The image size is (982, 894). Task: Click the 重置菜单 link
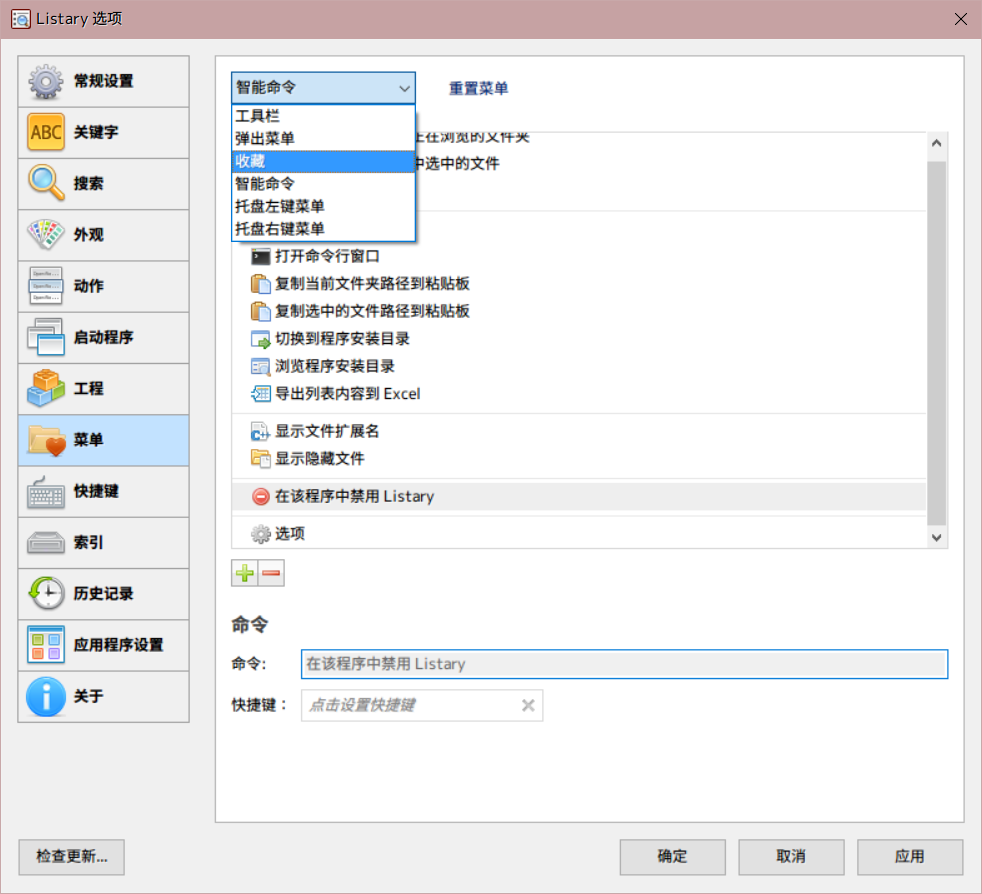click(478, 88)
